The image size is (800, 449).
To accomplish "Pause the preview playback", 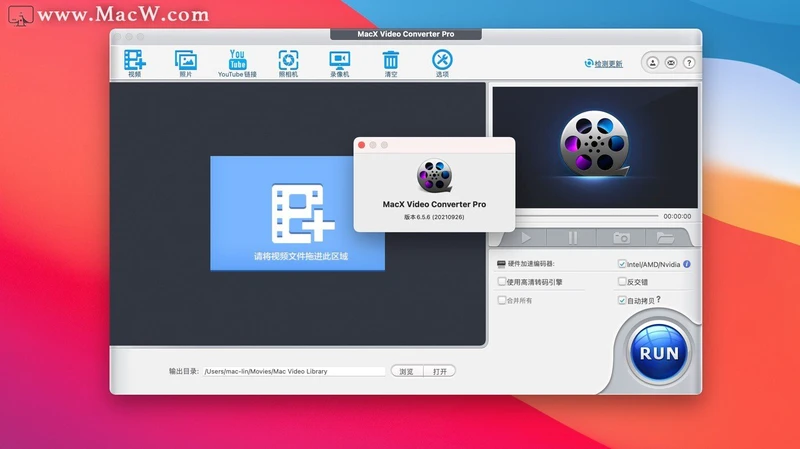I will [x=572, y=238].
